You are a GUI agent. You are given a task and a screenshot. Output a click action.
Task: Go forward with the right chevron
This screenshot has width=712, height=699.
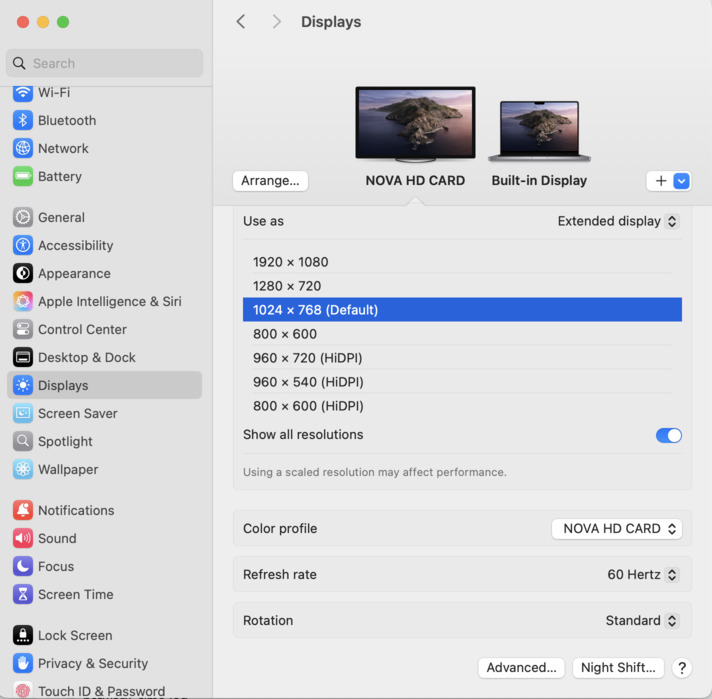pyautogui.click(x=276, y=21)
